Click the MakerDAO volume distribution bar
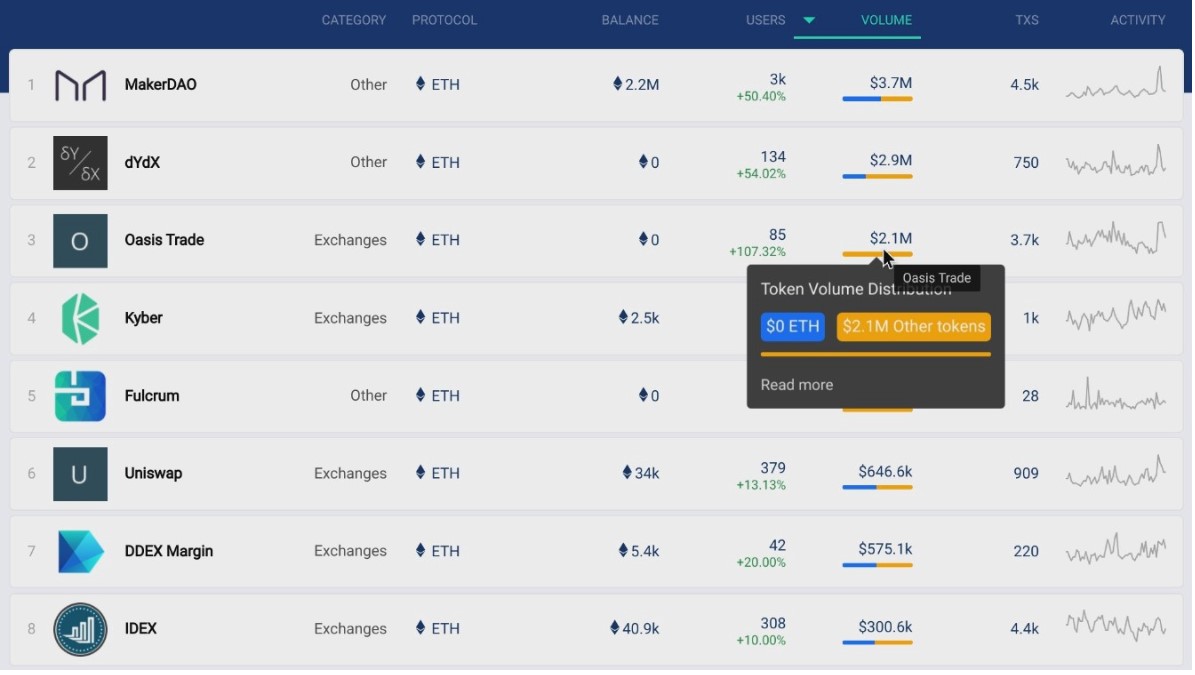This screenshot has width=1195, height=675. (x=877, y=99)
